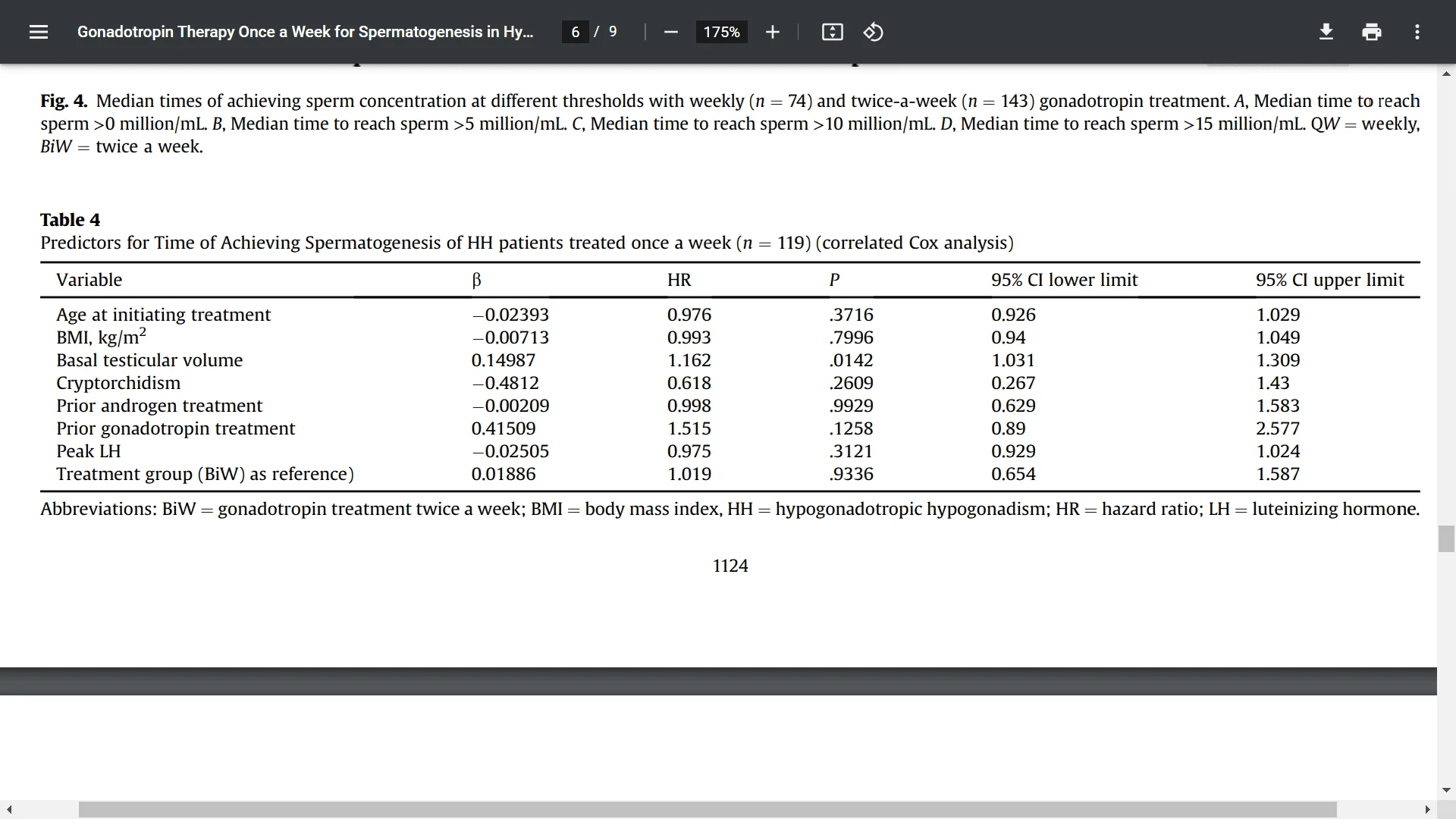Click the scroll left arrow
The height and width of the screenshot is (819, 1456).
tap(9, 810)
